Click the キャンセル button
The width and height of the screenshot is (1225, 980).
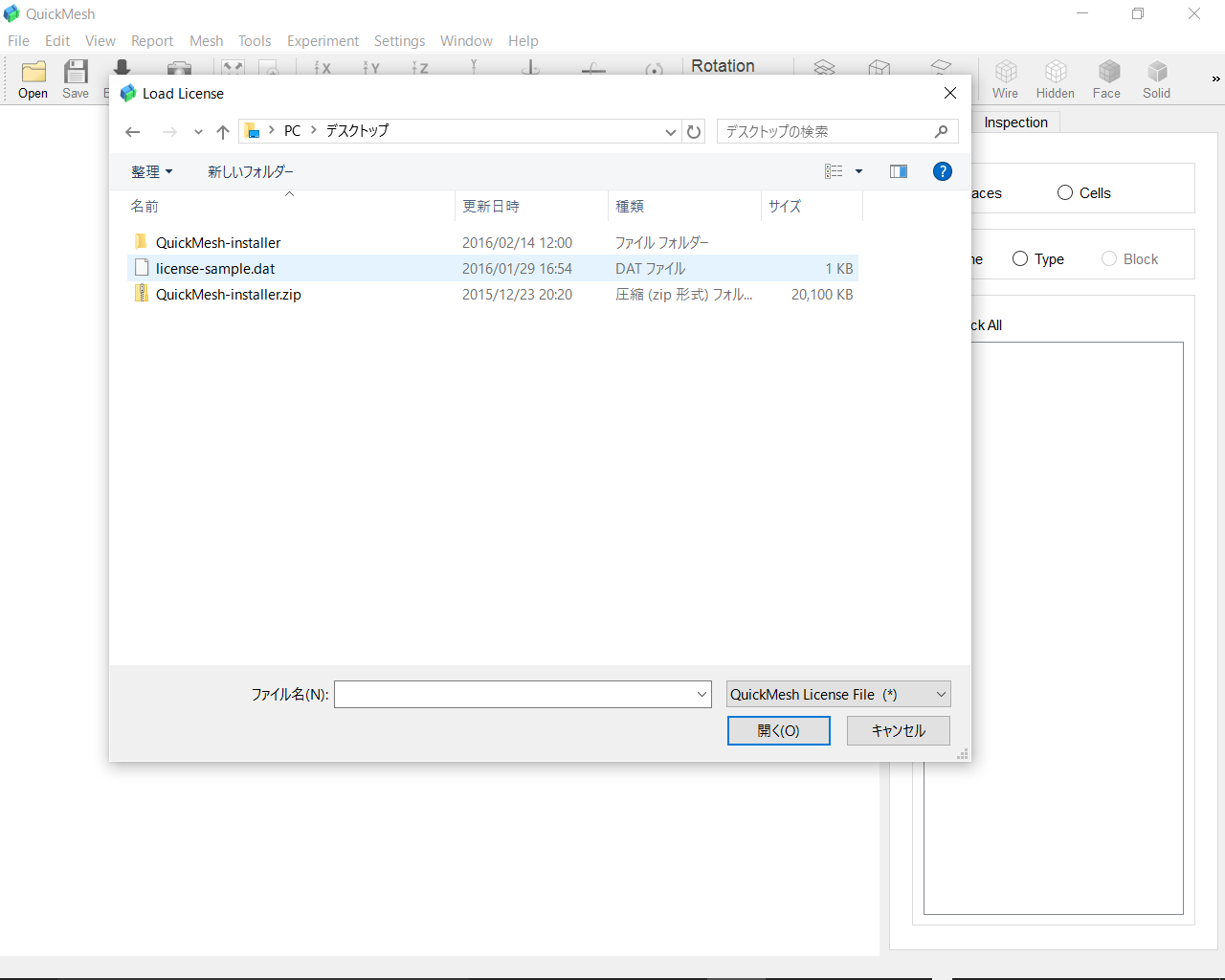[899, 730]
